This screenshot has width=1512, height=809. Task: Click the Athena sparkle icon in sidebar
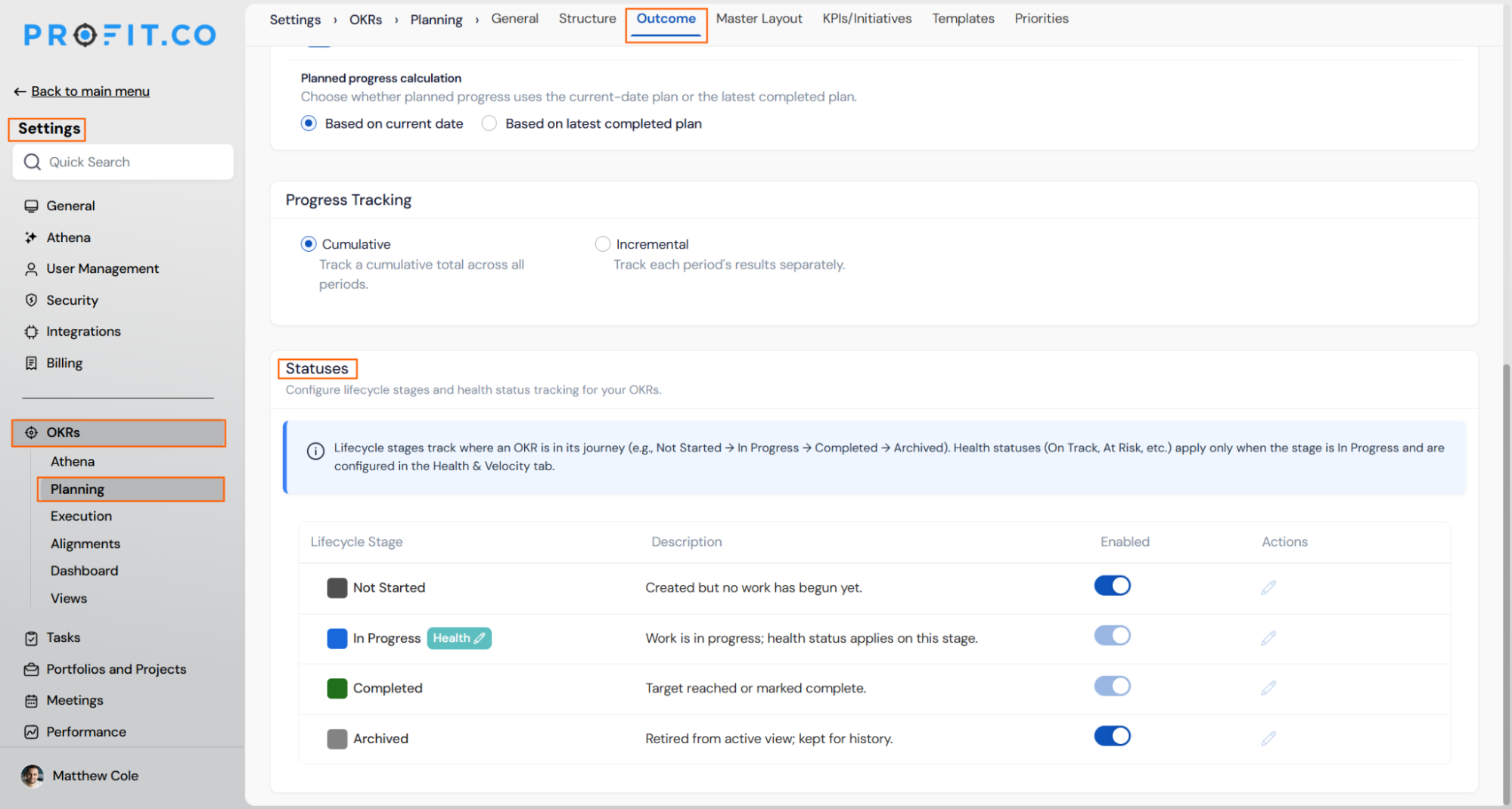(x=31, y=237)
